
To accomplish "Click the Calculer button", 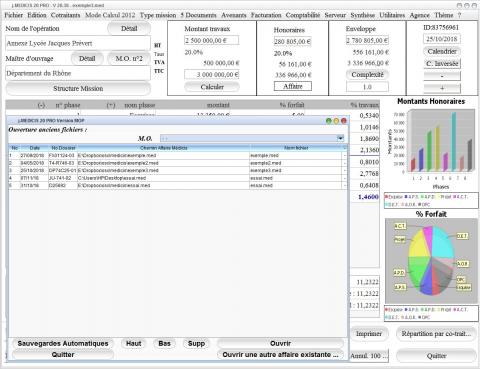I will point(212,87).
